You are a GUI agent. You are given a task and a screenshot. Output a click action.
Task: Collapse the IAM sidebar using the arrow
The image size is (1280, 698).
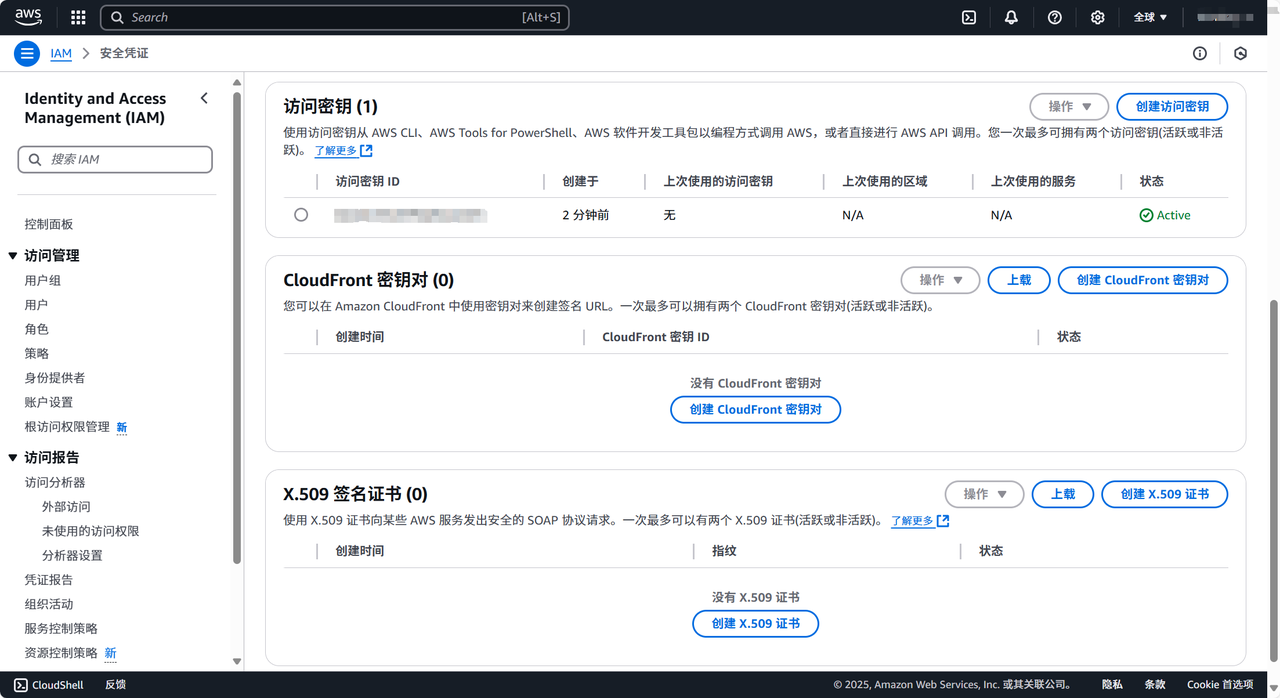(x=204, y=98)
